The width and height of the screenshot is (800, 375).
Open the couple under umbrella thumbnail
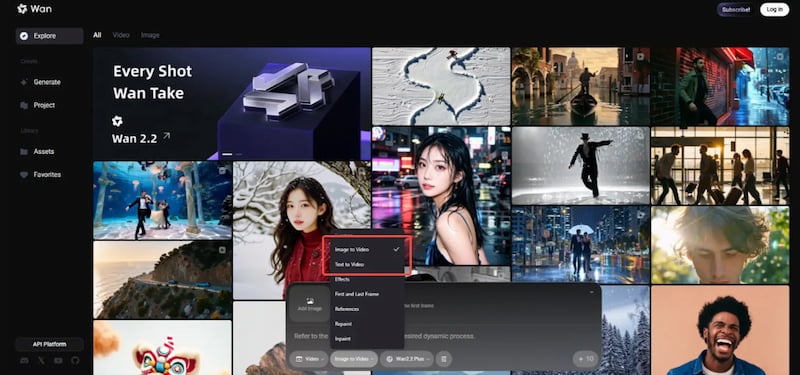point(581,245)
